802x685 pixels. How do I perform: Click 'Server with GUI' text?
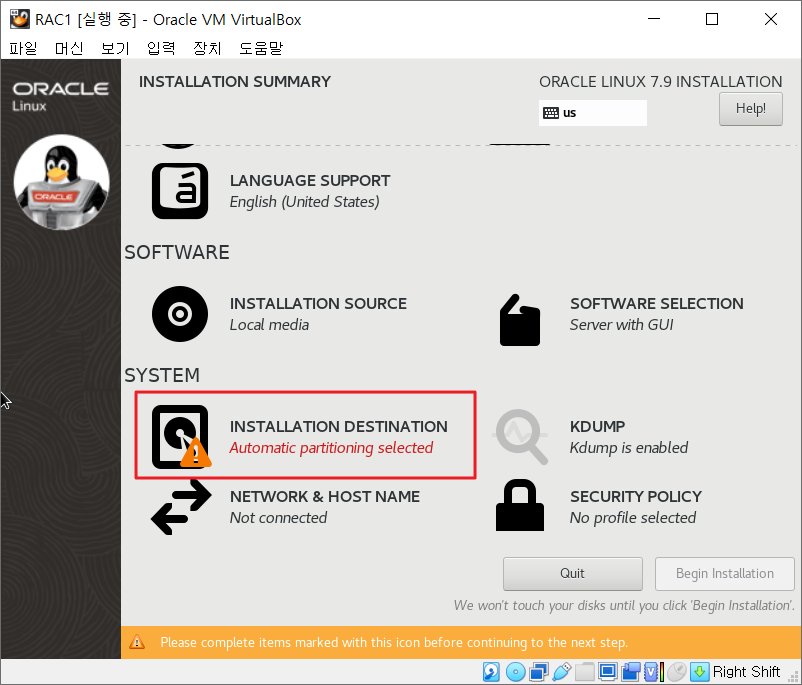(x=621, y=325)
